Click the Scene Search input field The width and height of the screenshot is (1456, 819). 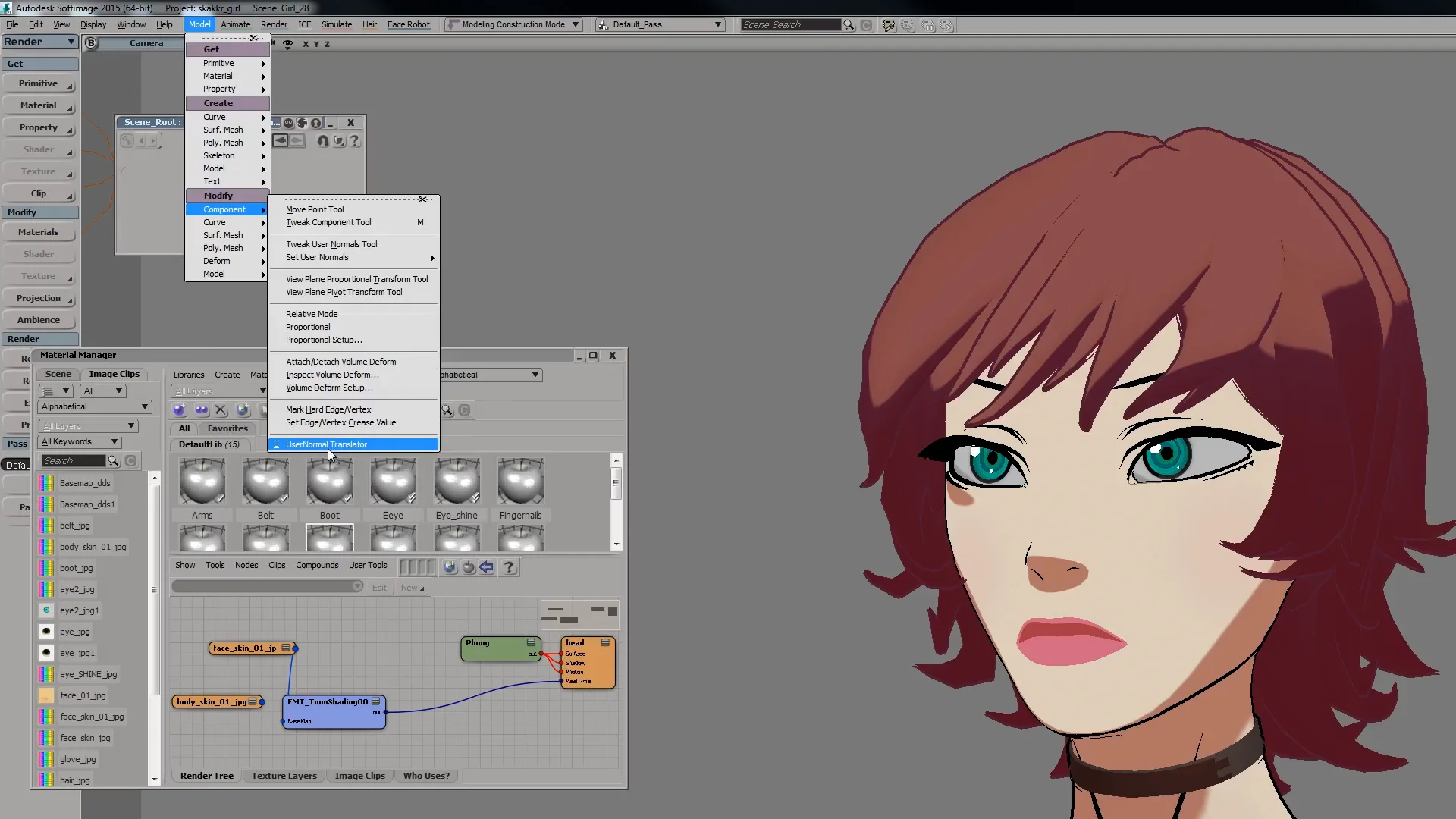789,25
